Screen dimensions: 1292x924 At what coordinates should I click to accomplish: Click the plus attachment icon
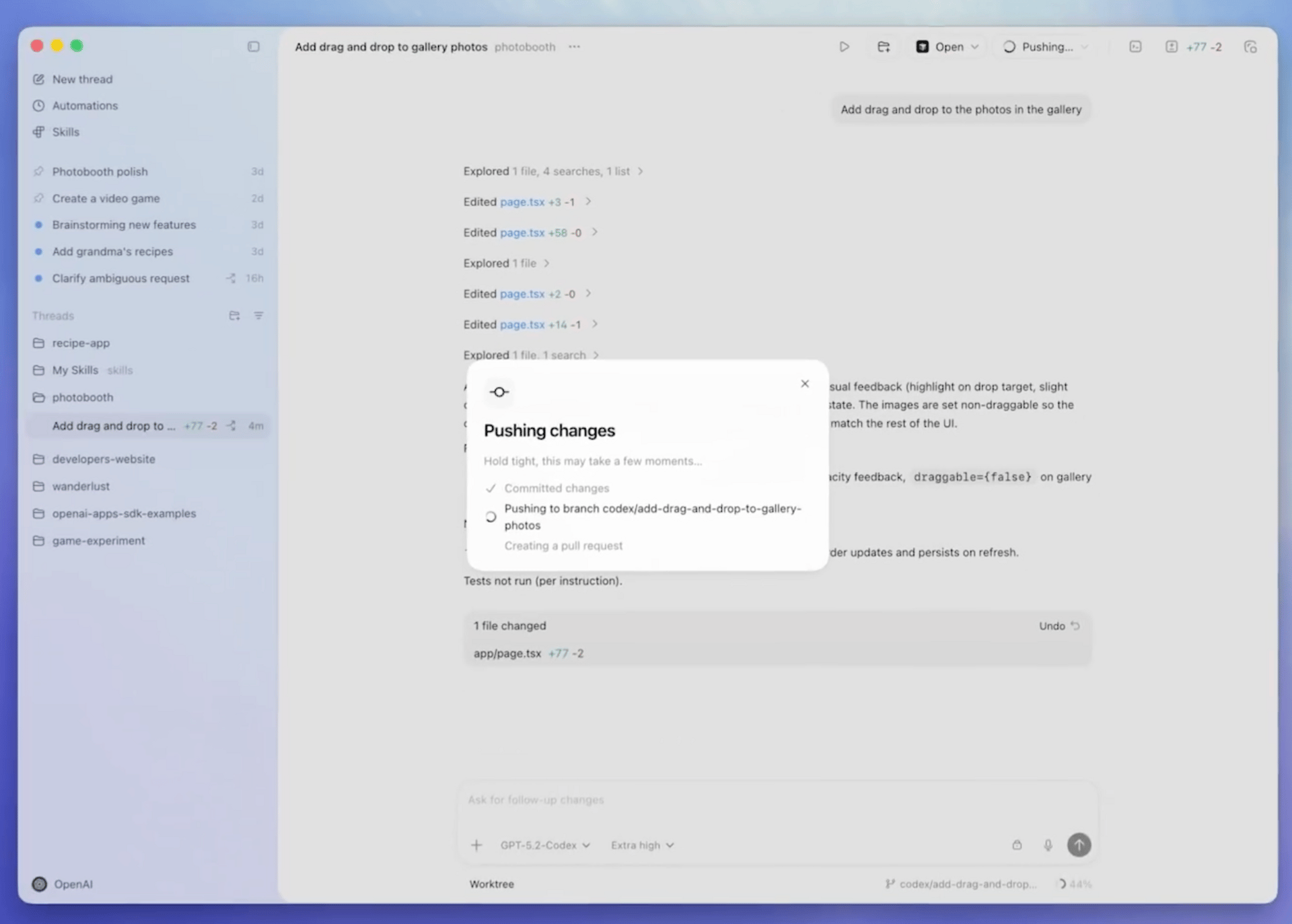[x=476, y=845]
